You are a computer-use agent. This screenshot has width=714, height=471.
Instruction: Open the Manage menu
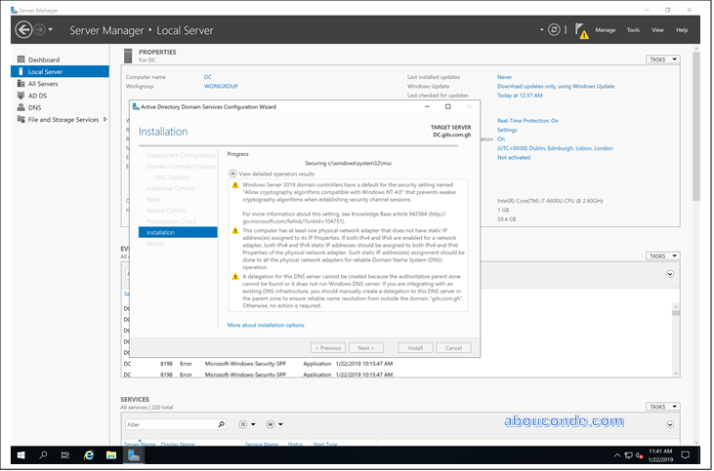(606, 30)
